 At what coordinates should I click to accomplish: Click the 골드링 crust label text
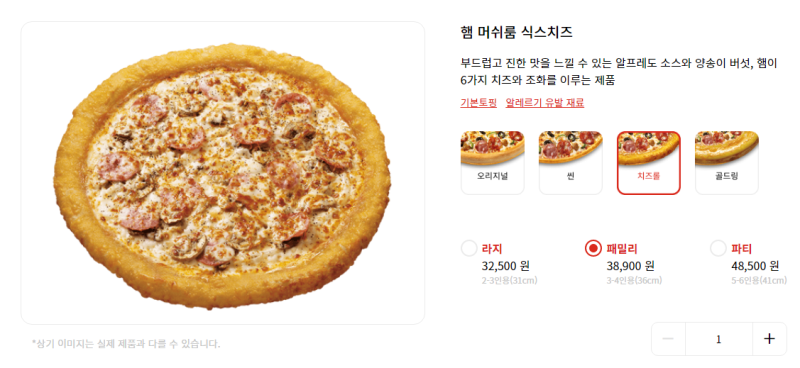click(727, 177)
